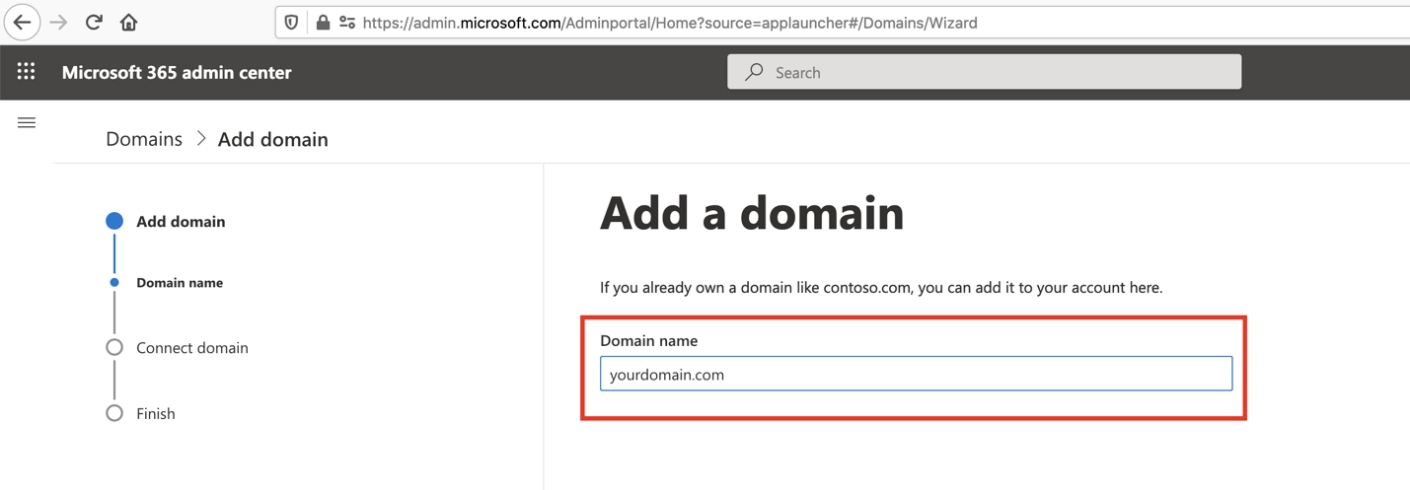Select the Add domain wizard step
This screenshot has width=1410, height=490.
181,222
